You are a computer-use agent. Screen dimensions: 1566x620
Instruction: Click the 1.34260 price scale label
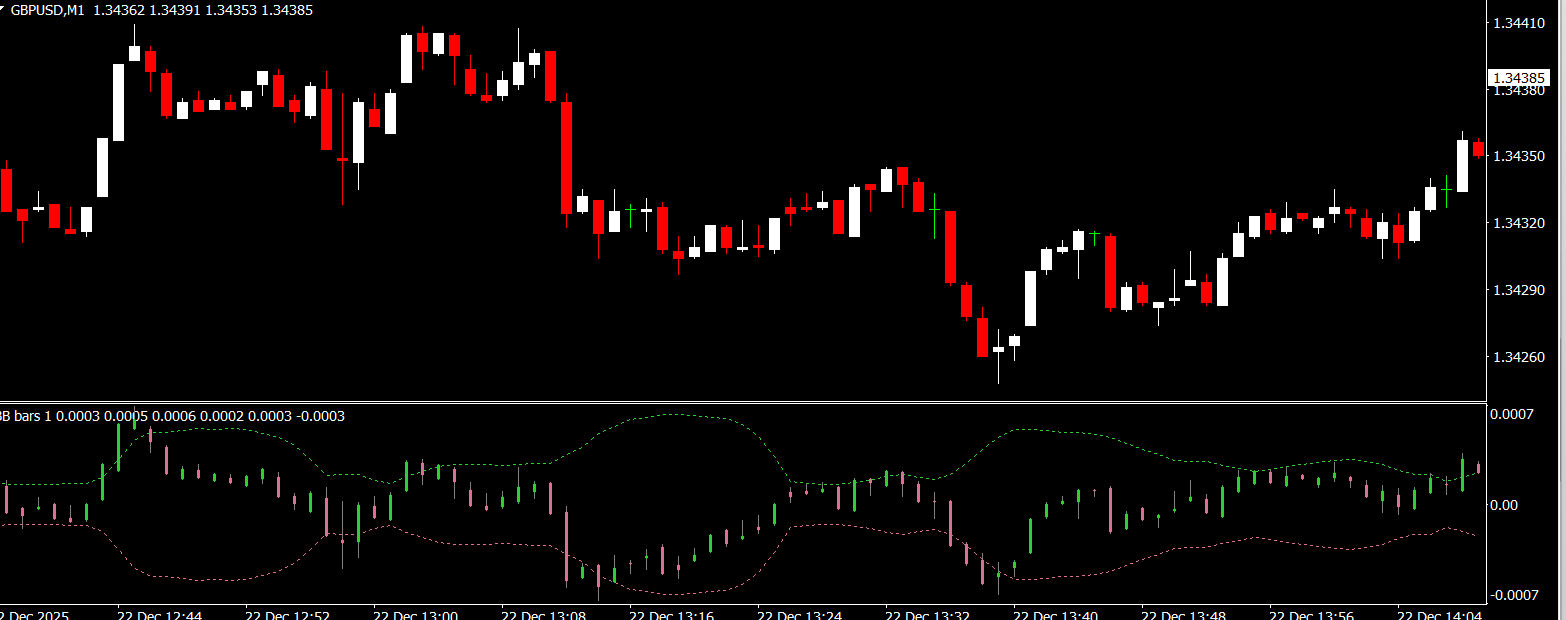1519,357
